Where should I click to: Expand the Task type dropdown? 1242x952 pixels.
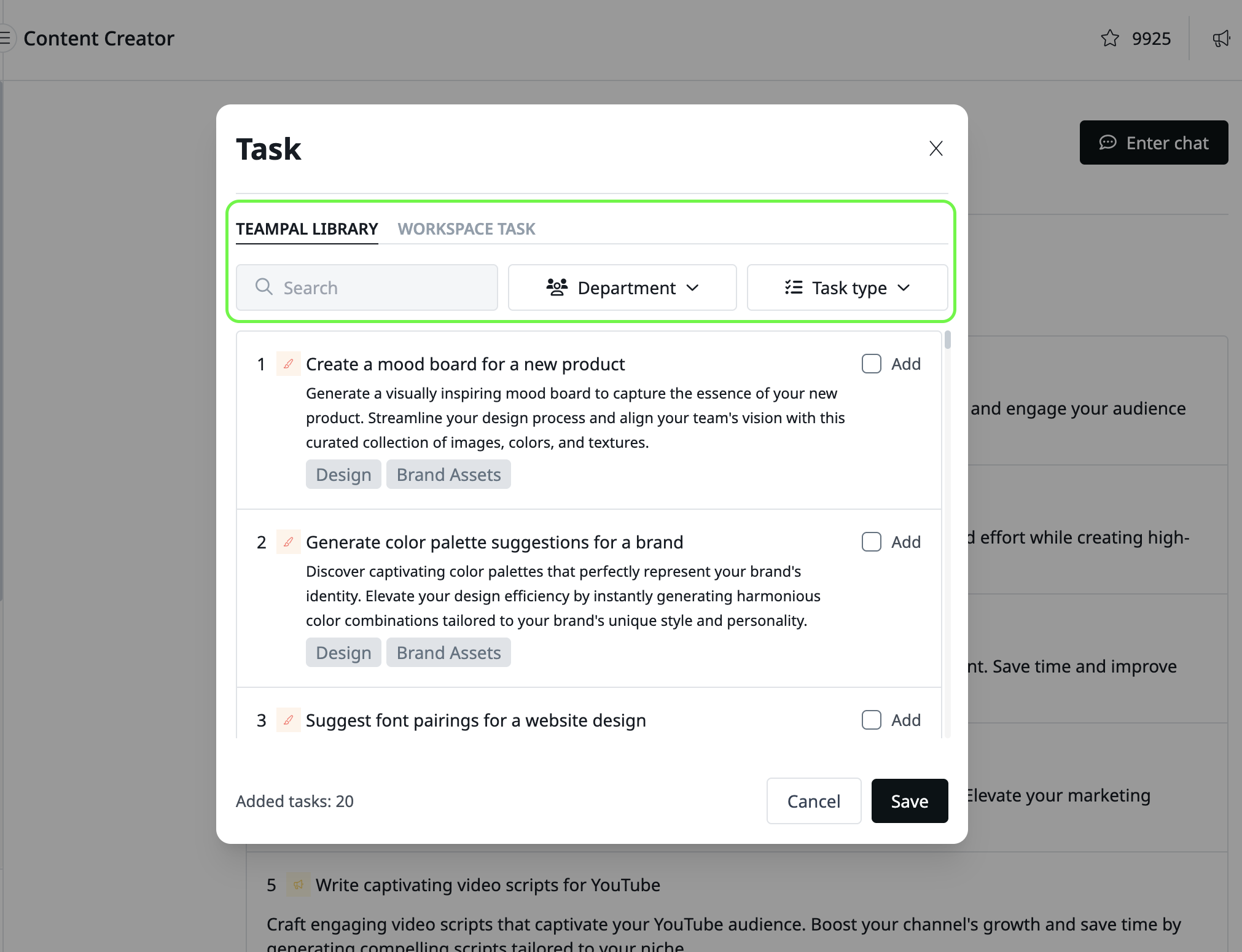pyautogui.click(x=847, y=287)
